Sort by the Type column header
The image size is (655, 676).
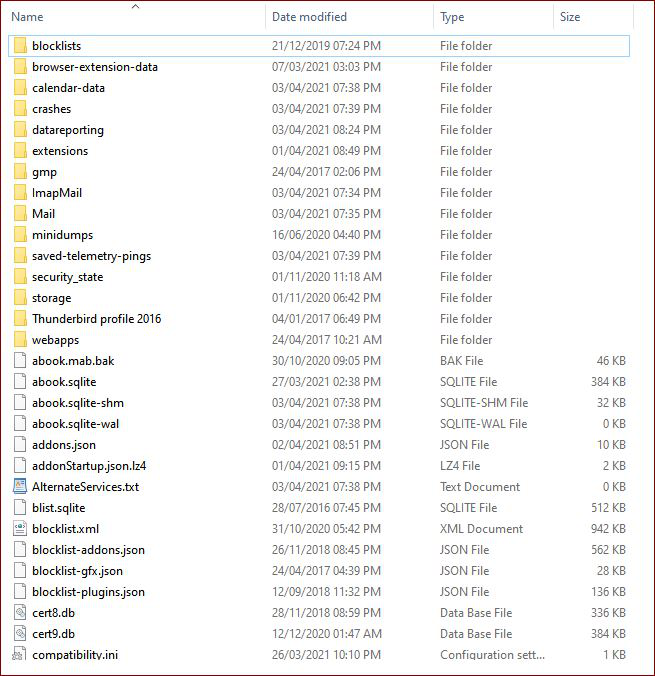[x=452, y=17]
